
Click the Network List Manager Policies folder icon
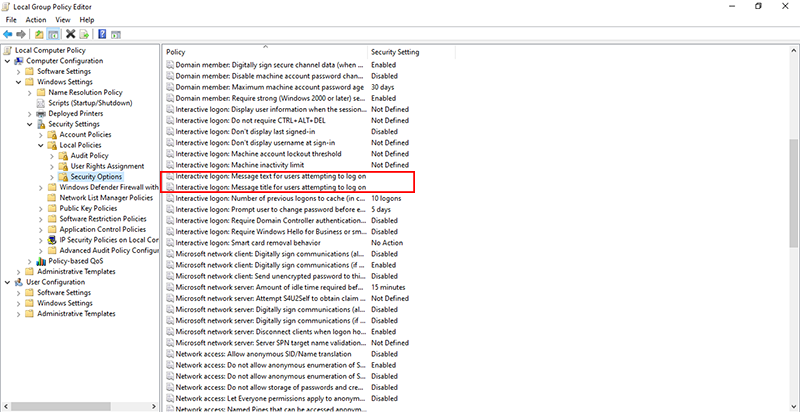click(52, 198)
